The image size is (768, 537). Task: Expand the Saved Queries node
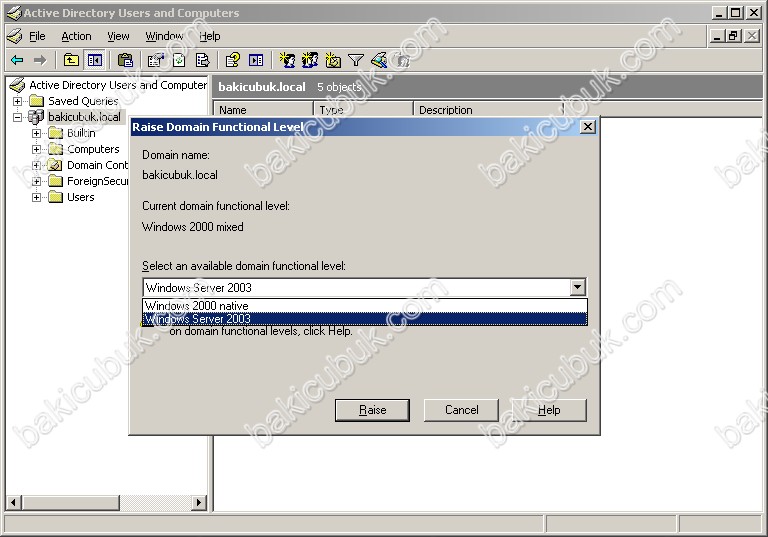click(x=18, y=101)
